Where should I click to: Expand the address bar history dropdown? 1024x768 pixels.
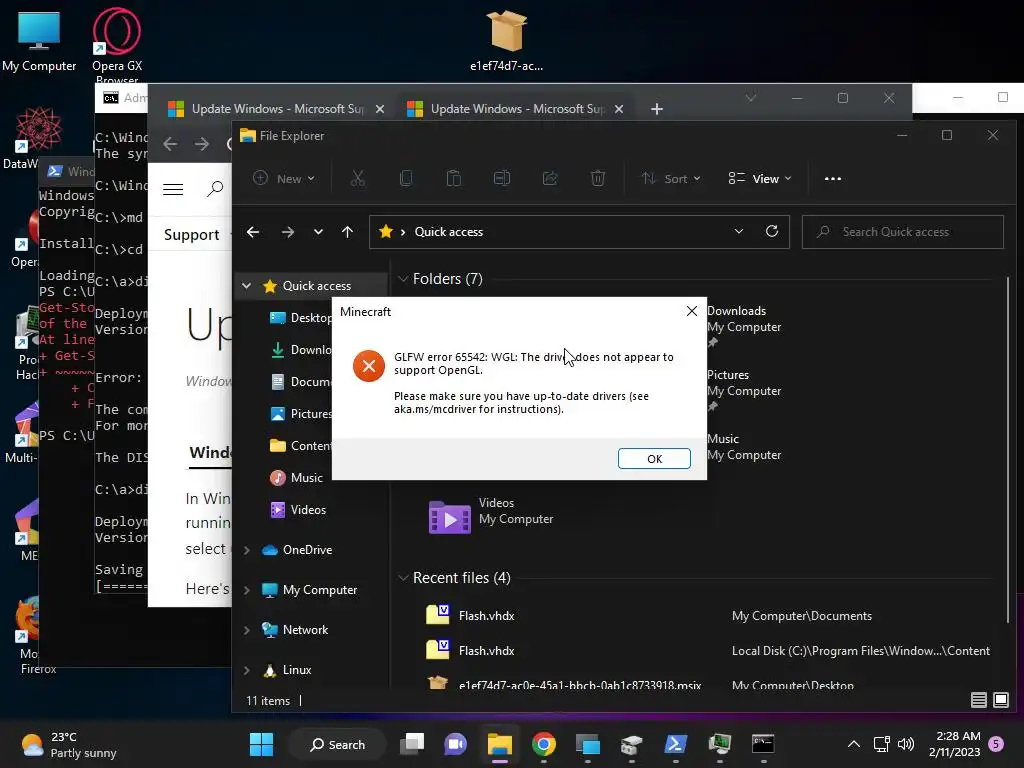tap(739, 232)
